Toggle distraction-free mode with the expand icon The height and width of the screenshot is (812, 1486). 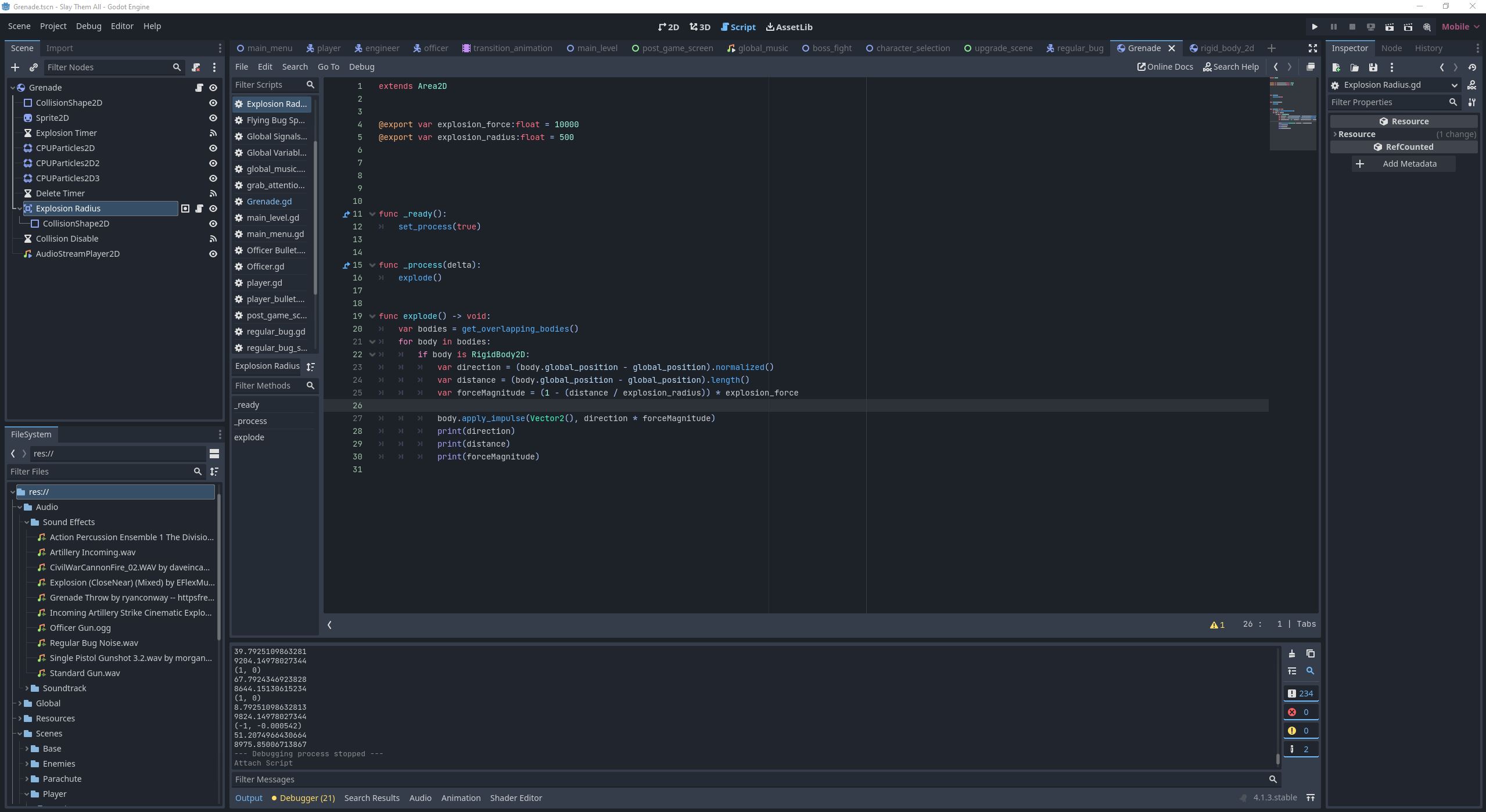(x=1312, y=48)
